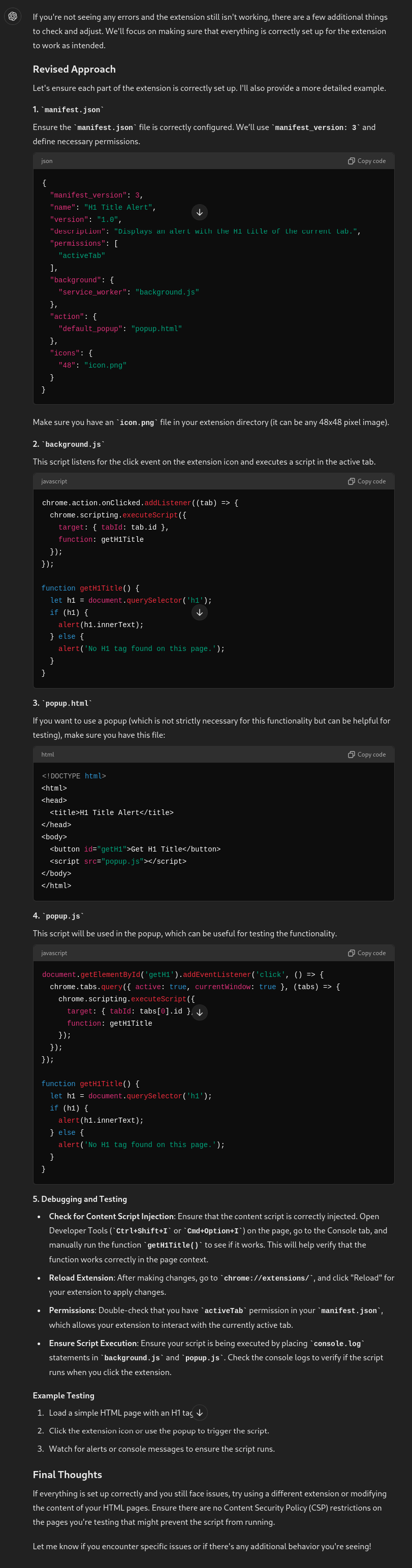Click the '4. popup.js' section heading
The width and height of the screenshot is (412, 1568).
[58, 916]
